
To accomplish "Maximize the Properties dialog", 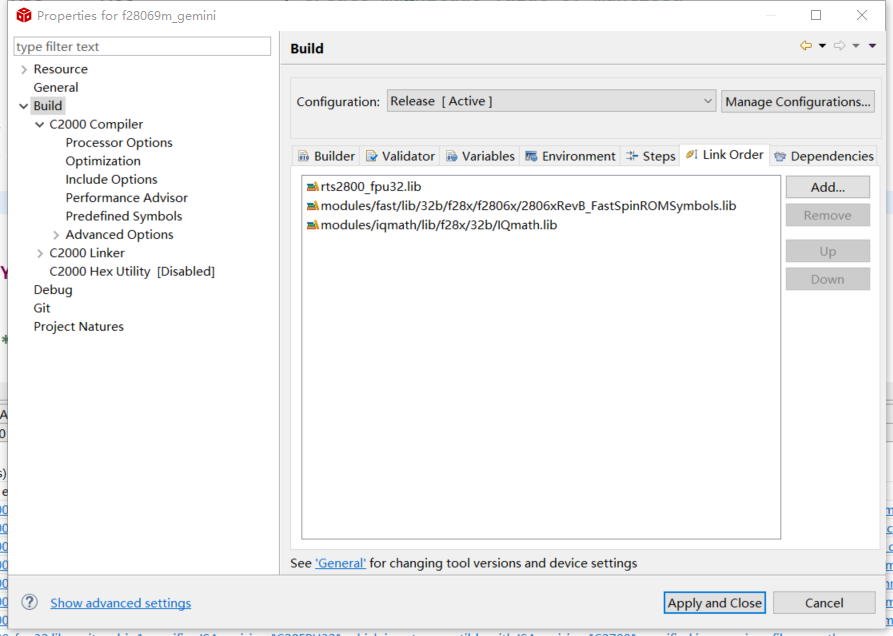I will tap(816, 15).
